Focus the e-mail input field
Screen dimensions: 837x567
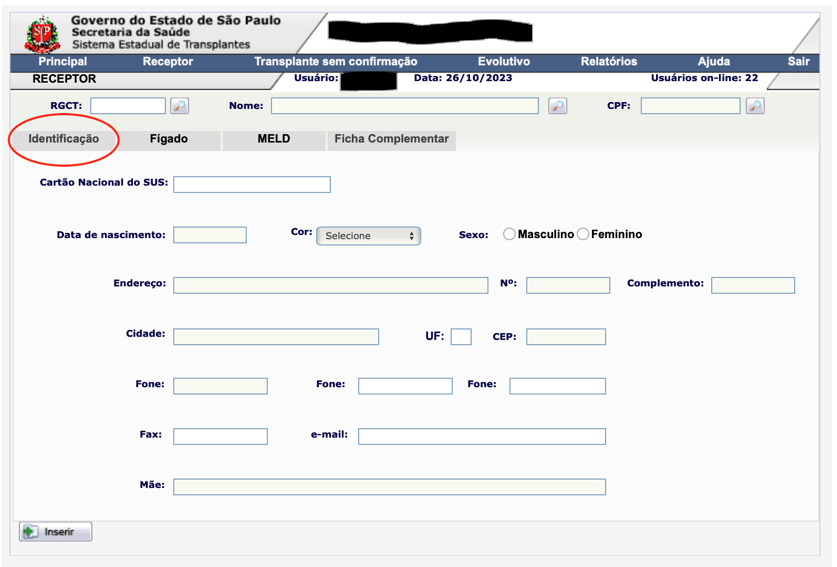481,436
